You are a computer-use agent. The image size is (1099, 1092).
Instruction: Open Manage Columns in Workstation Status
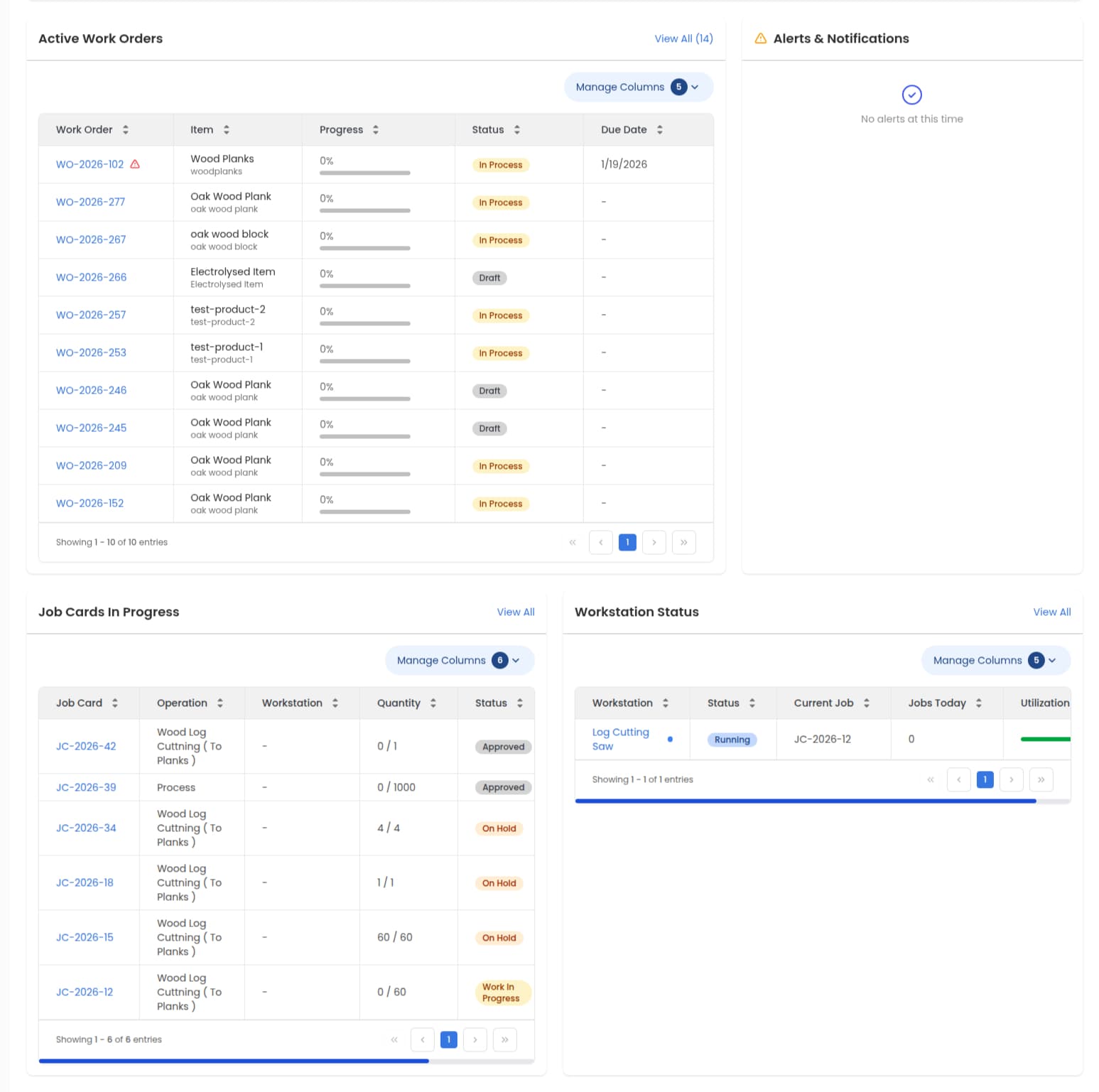(x=995, y=660)
